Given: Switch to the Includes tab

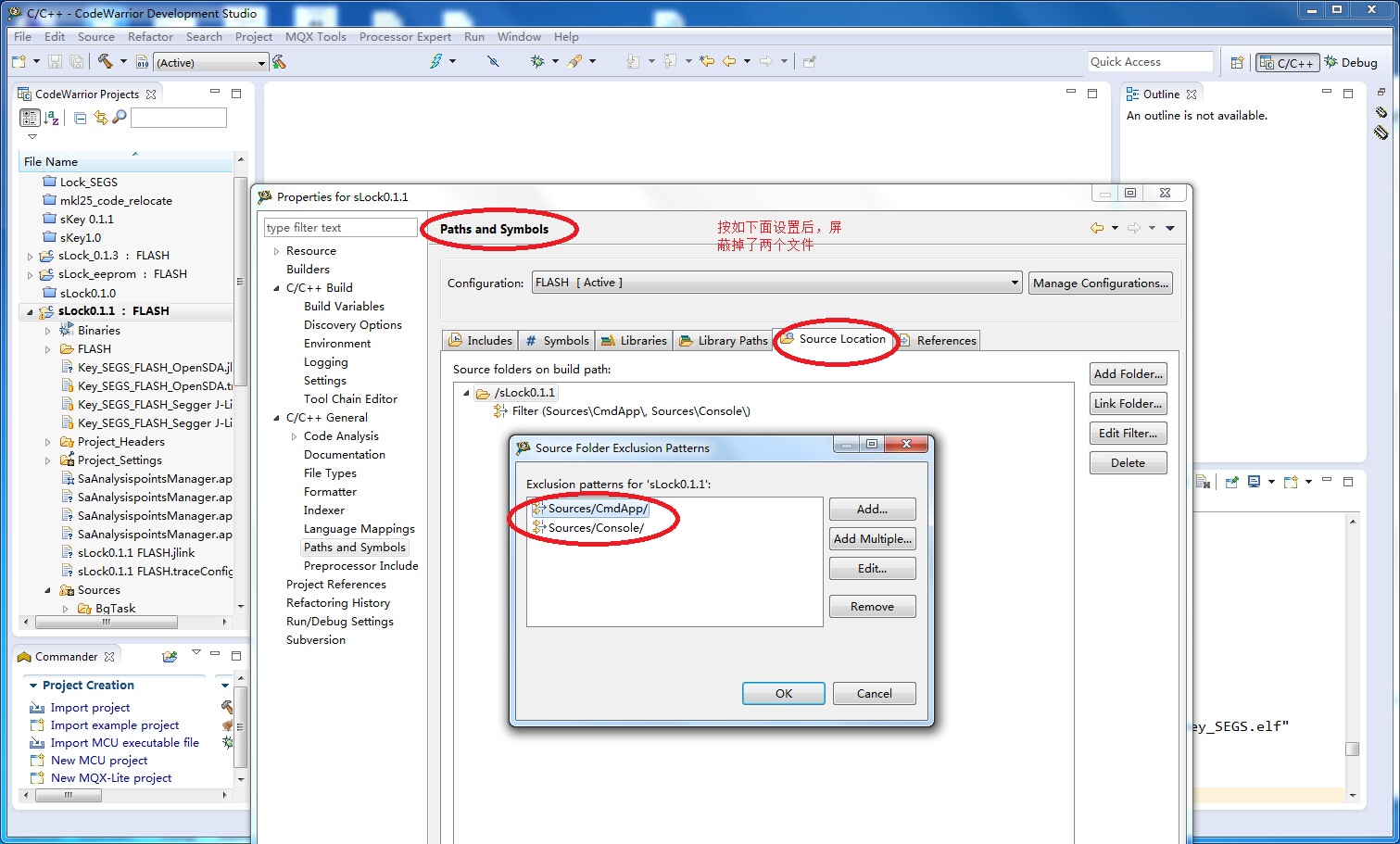Looking at the screenshot, I should (480, 341).
